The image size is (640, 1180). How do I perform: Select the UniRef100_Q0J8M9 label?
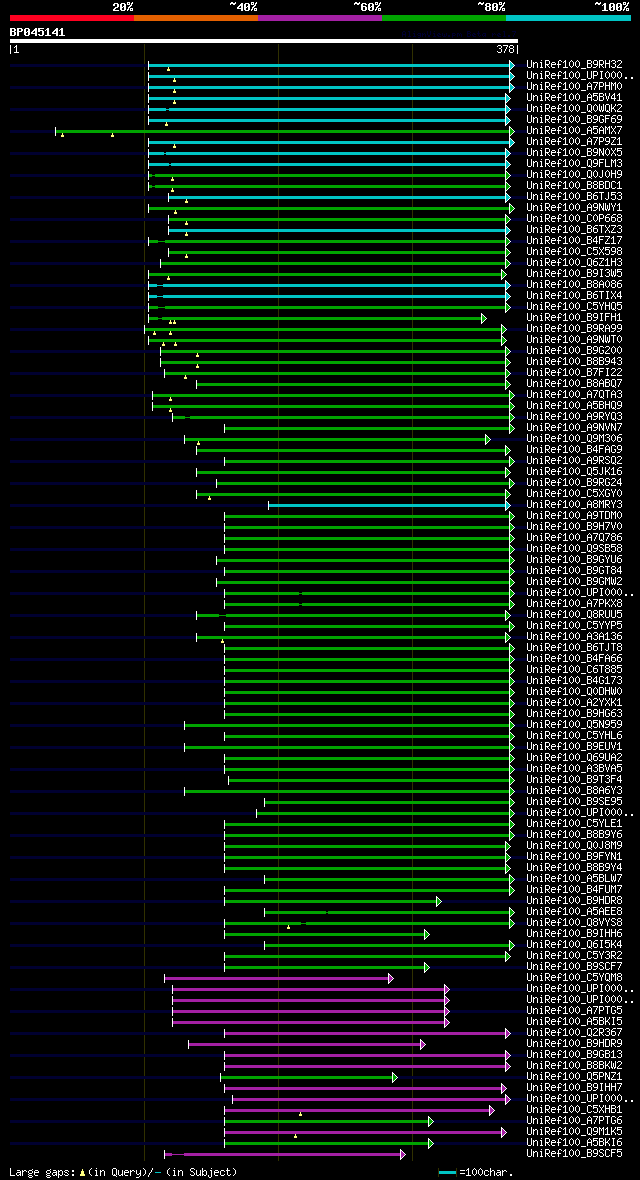coord(574,846)
